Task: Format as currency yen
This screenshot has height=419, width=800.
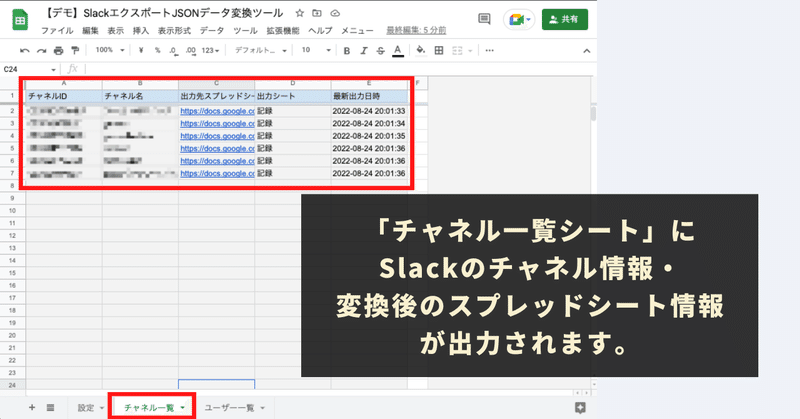Action: [141, 51]
